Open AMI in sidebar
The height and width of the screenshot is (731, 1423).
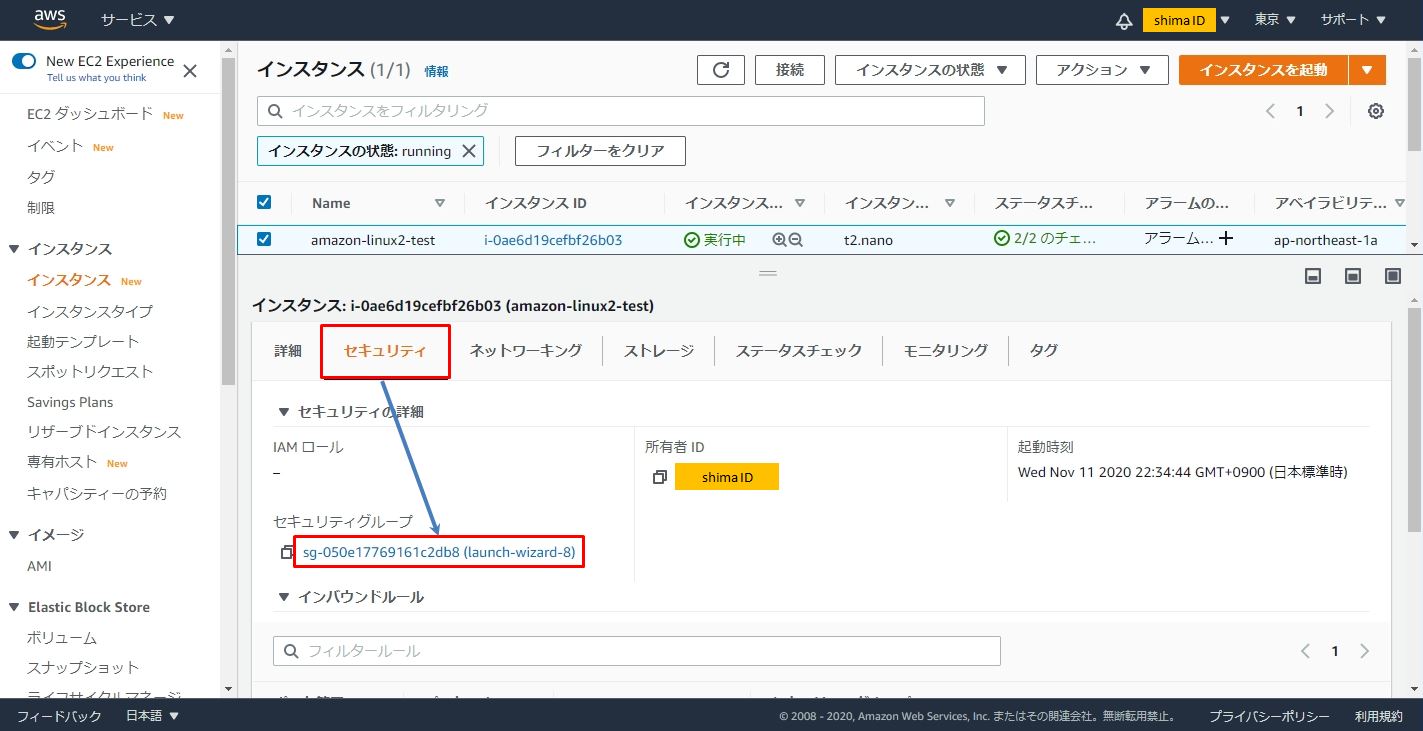click(x=39, y=566)
